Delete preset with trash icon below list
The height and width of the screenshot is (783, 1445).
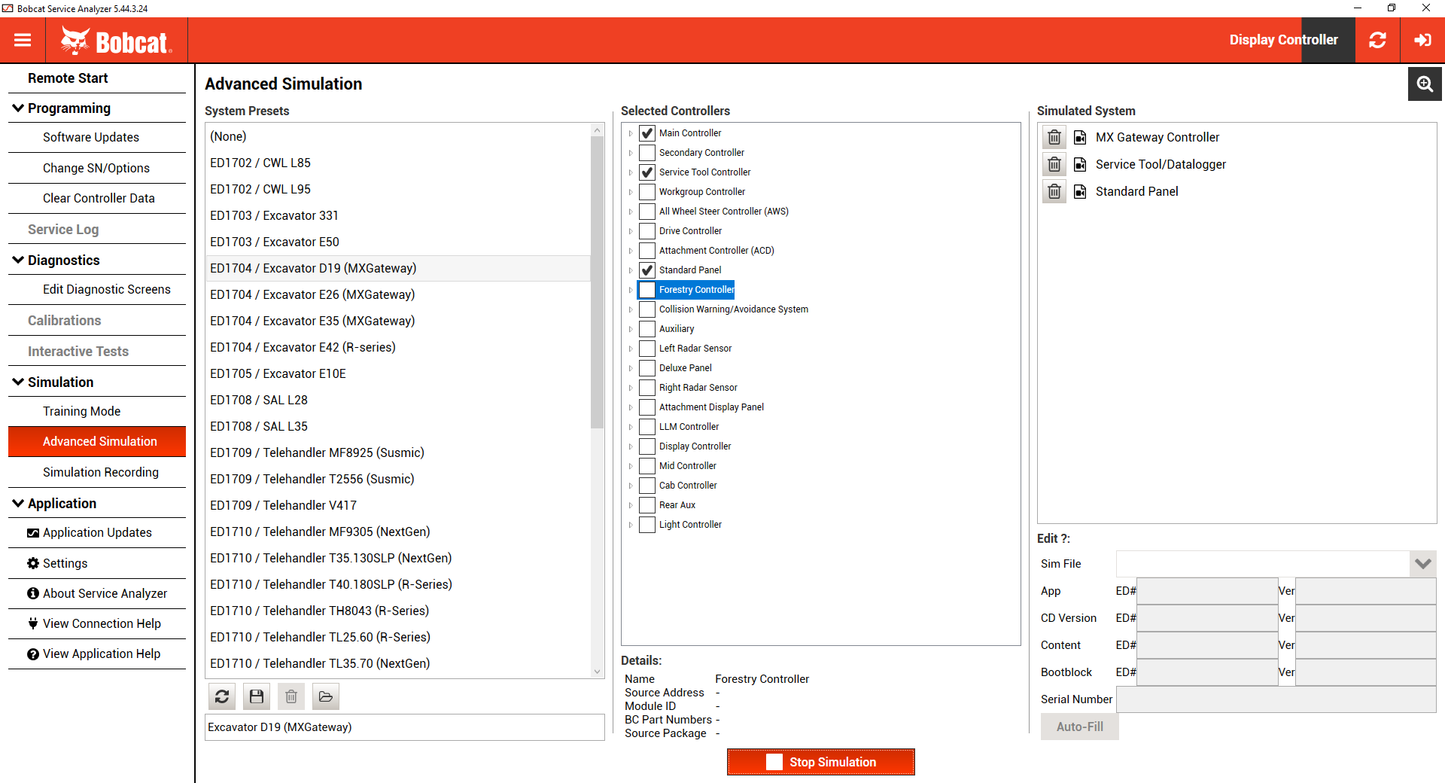tap(291, 696)
